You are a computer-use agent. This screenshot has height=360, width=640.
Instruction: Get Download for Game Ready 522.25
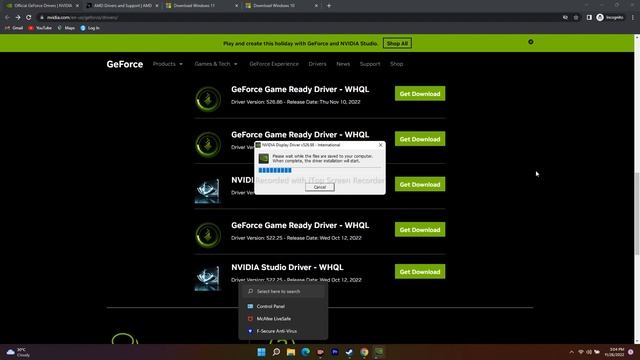click(x=420, y=229)
